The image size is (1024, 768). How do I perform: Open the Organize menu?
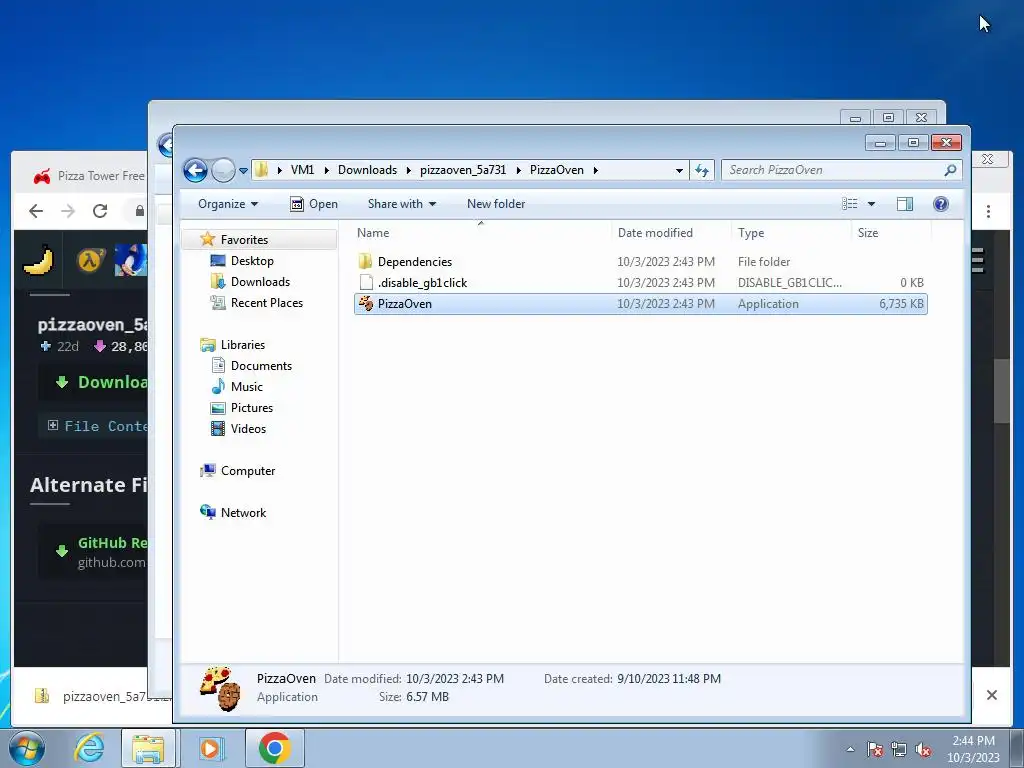pos(228,204)
